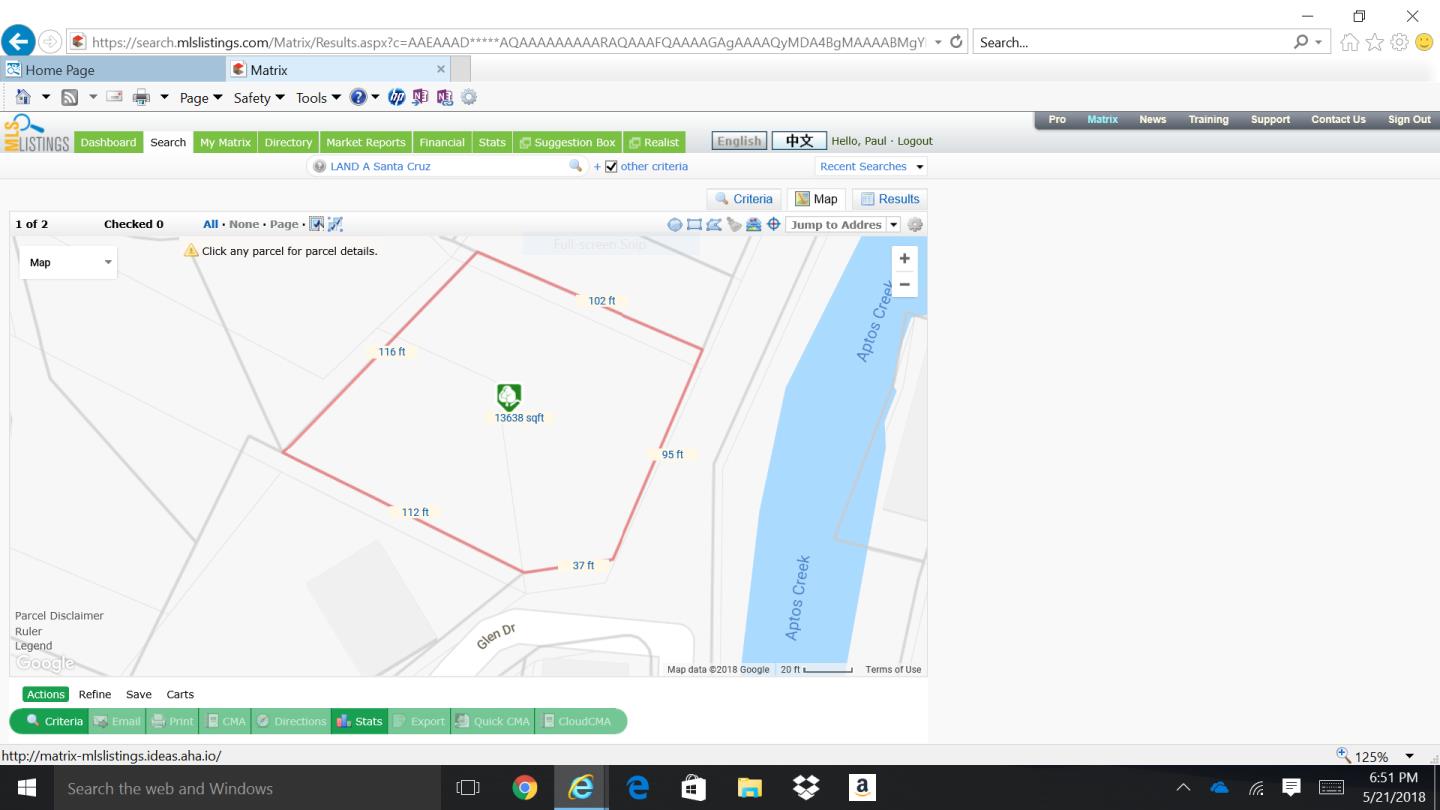Click the Stats action button

click(360, 721)
